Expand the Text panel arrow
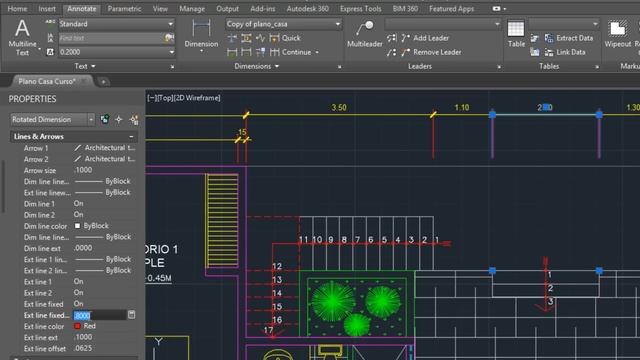 tap(93, 66)
